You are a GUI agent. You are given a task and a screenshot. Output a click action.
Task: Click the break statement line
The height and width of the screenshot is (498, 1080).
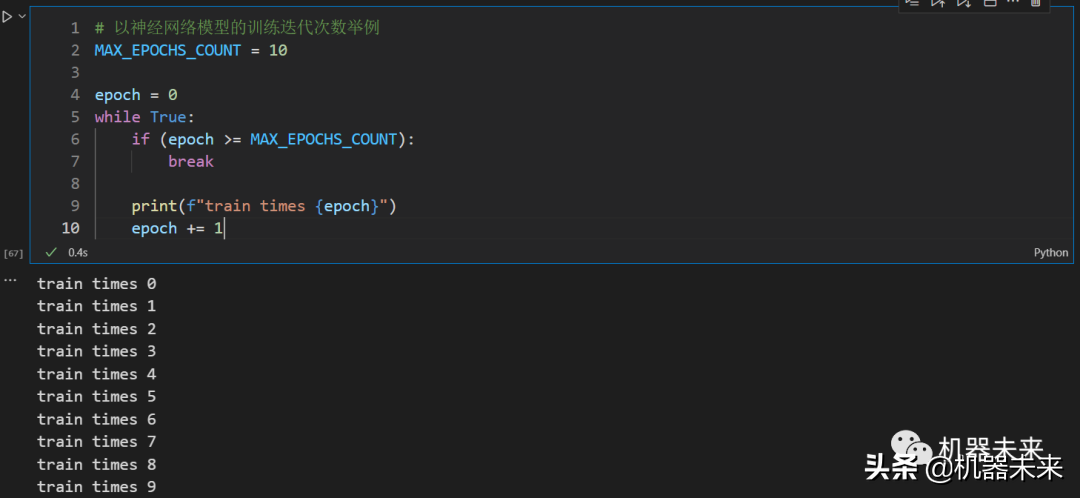pos(190,161)
